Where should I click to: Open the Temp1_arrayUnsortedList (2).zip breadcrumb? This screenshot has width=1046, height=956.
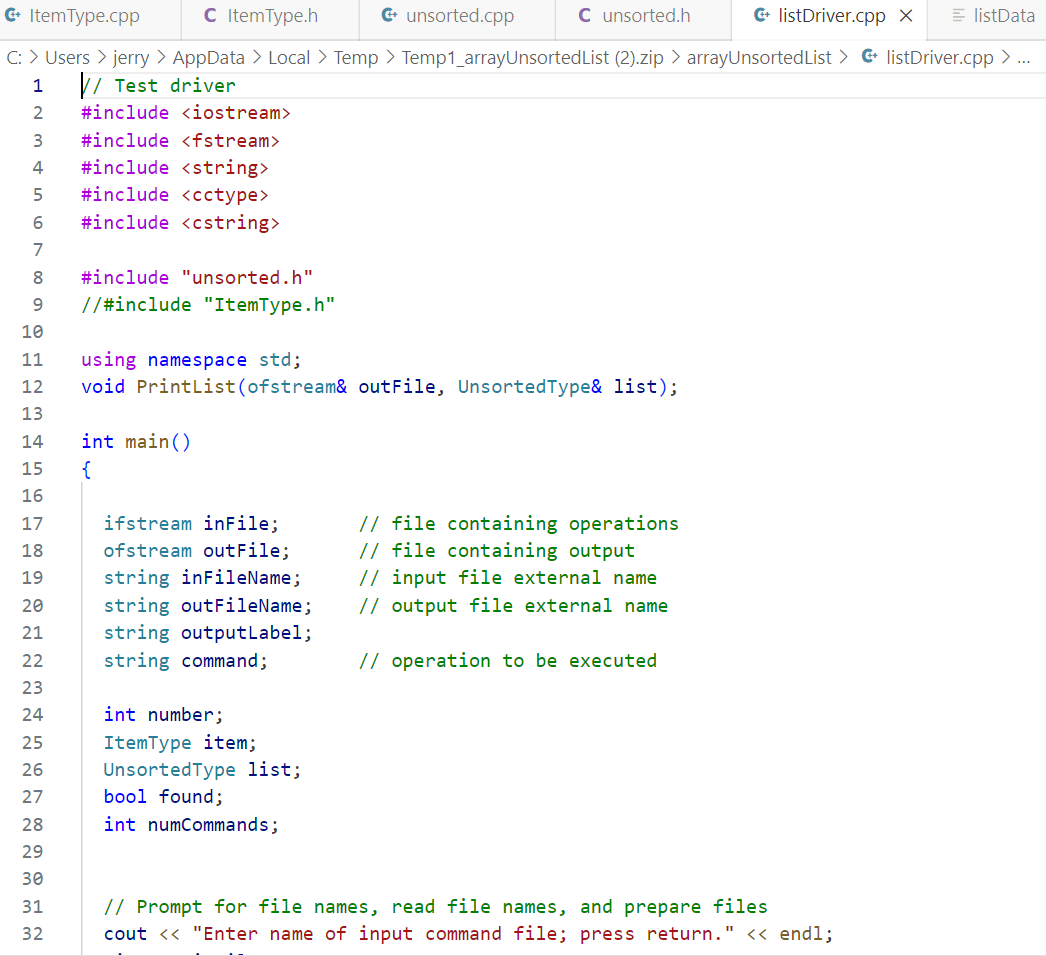click(532, 58)
